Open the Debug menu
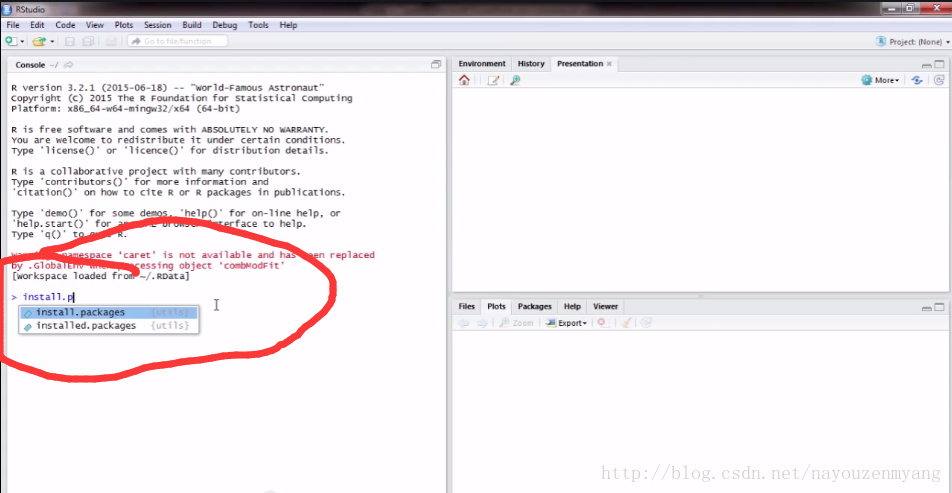Screen dimensions: 952x493 pos(225,25)
